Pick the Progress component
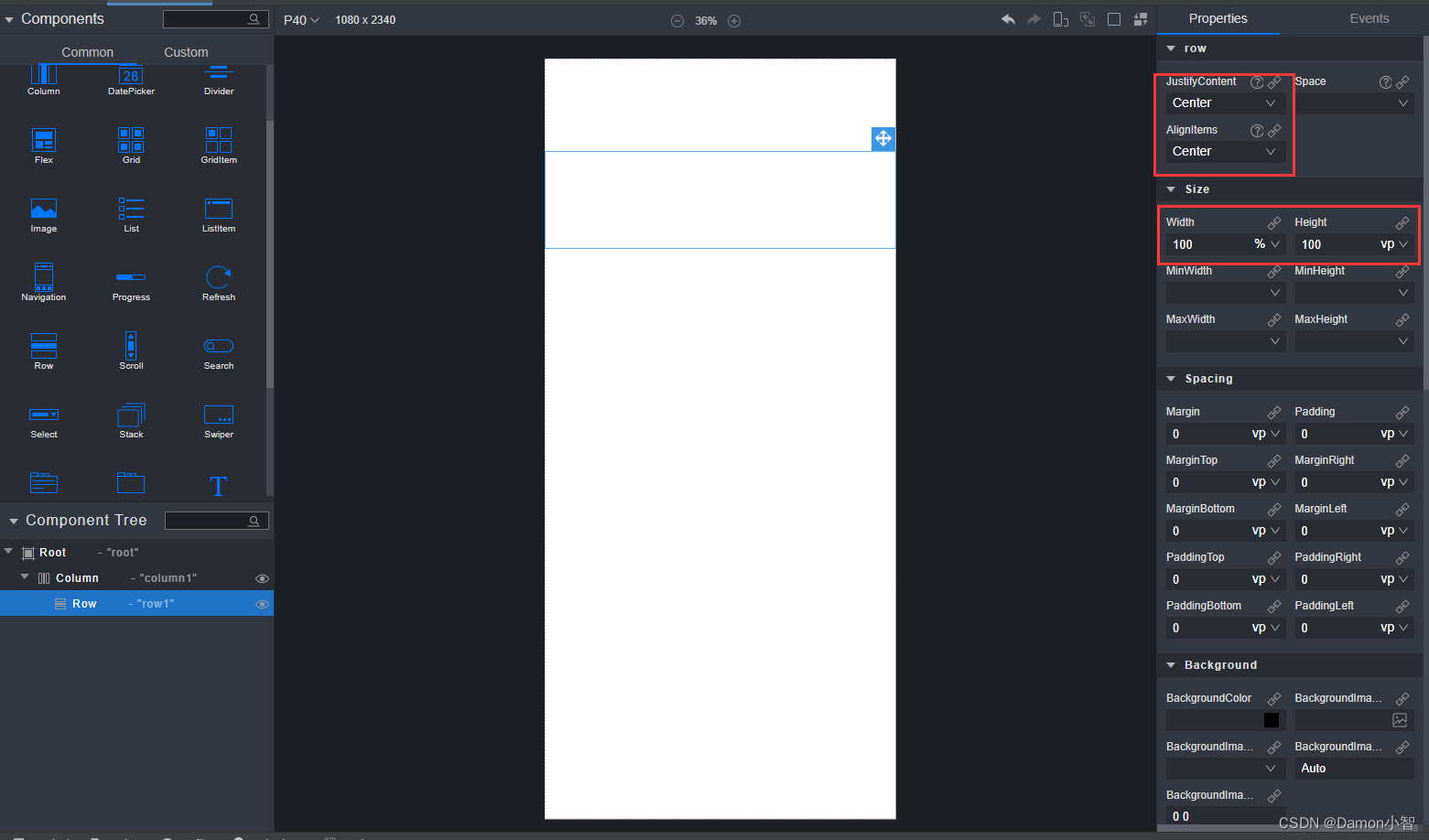The height and width of the screenshot is (840, 1429). tap(131, 285)
